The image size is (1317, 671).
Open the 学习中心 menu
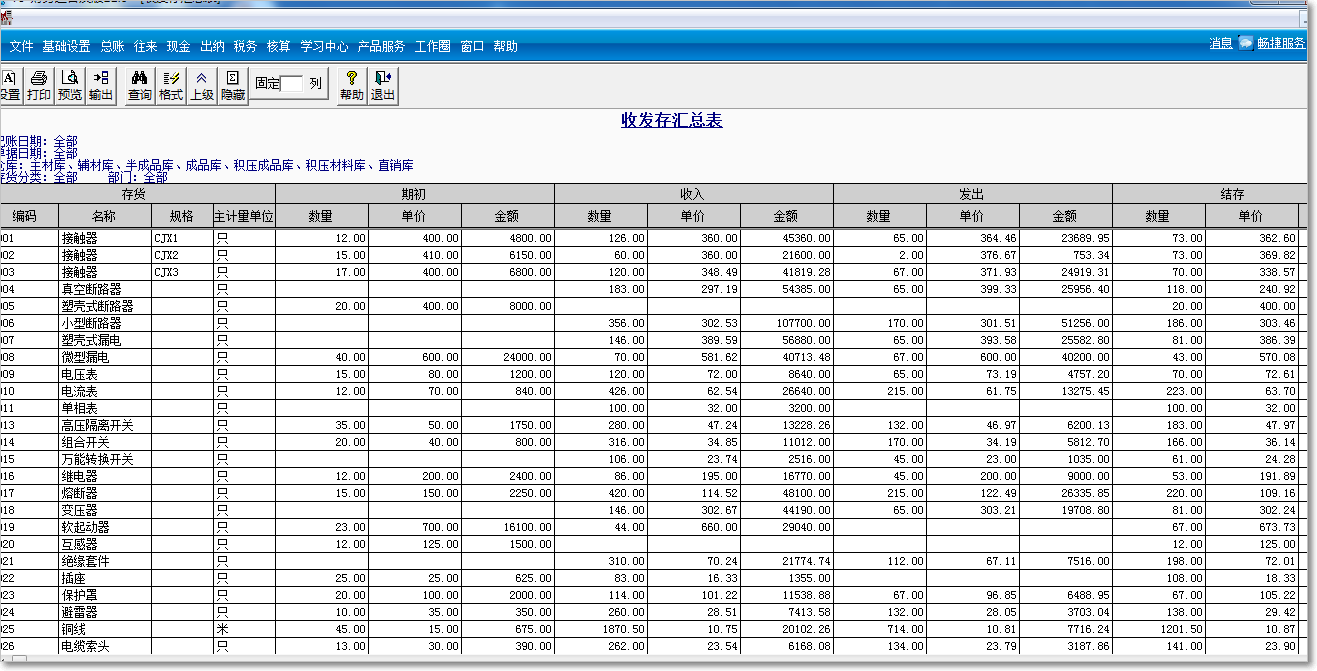tap(324, 46)
